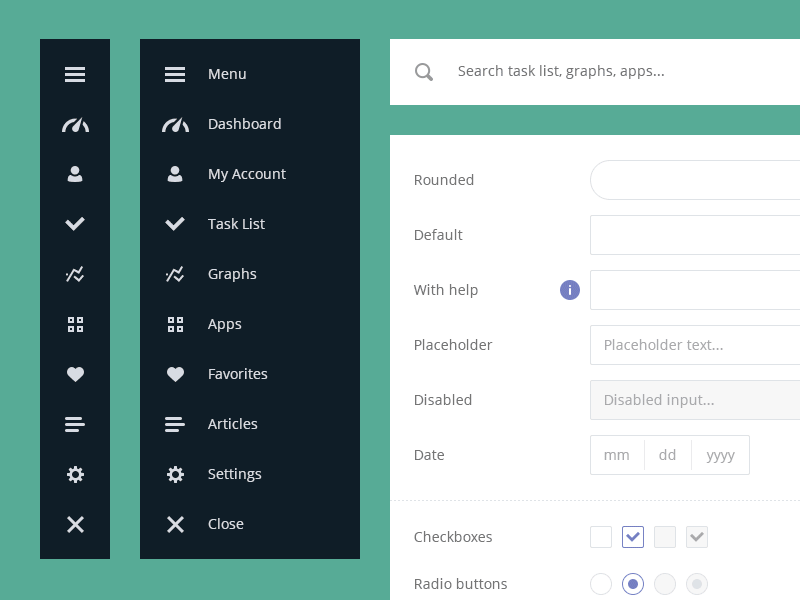The image size is (800, 600).
Task: Select Dashboard from the expanded menu
Action: pyautogui.click(x=243, y=124)
